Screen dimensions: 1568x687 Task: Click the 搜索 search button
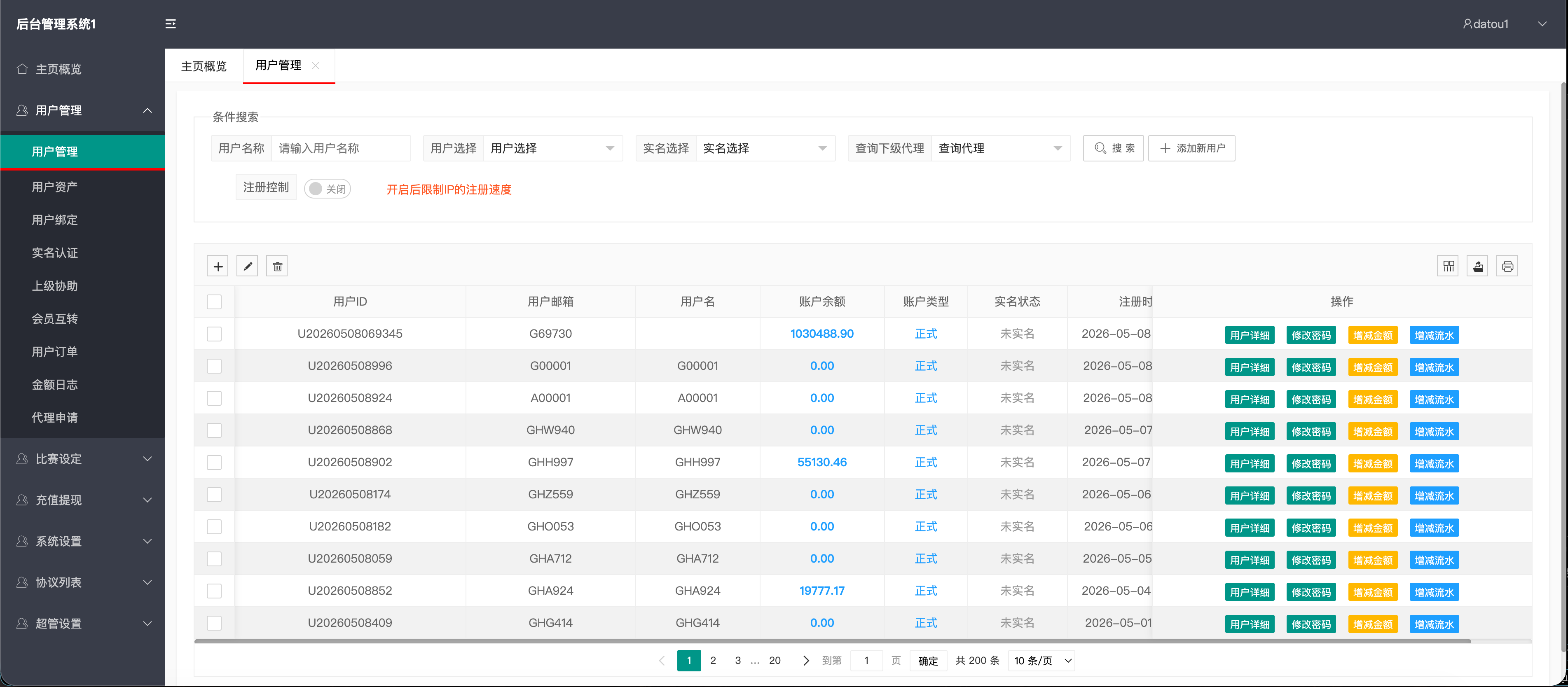click(x=1113, y=148)
